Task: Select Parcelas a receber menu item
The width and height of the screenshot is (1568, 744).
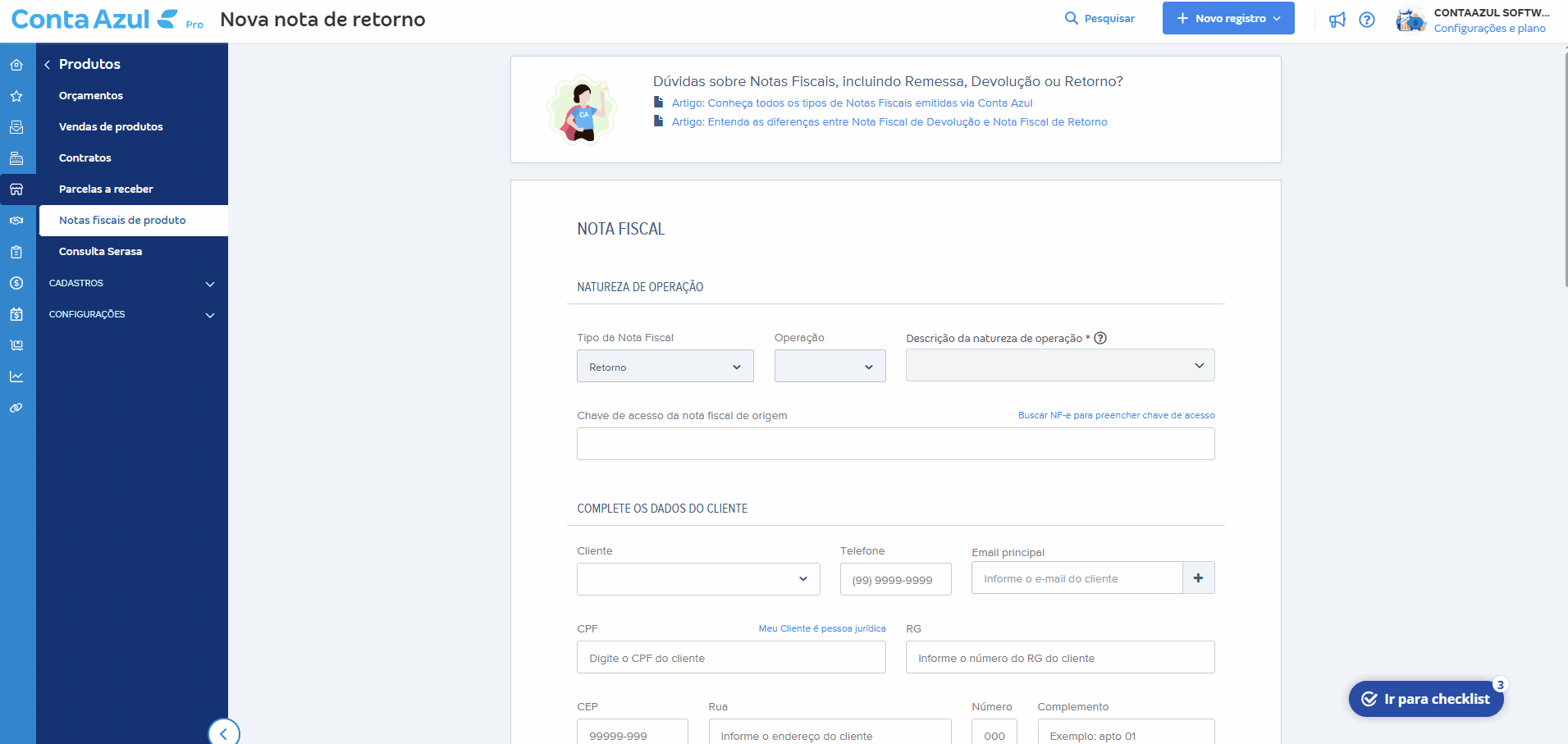Action: point(106,189)
